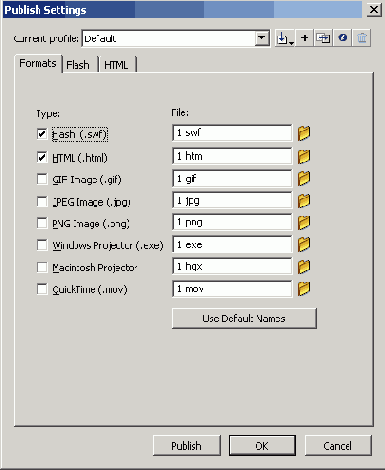Click the Cancel button

(338, 445)
